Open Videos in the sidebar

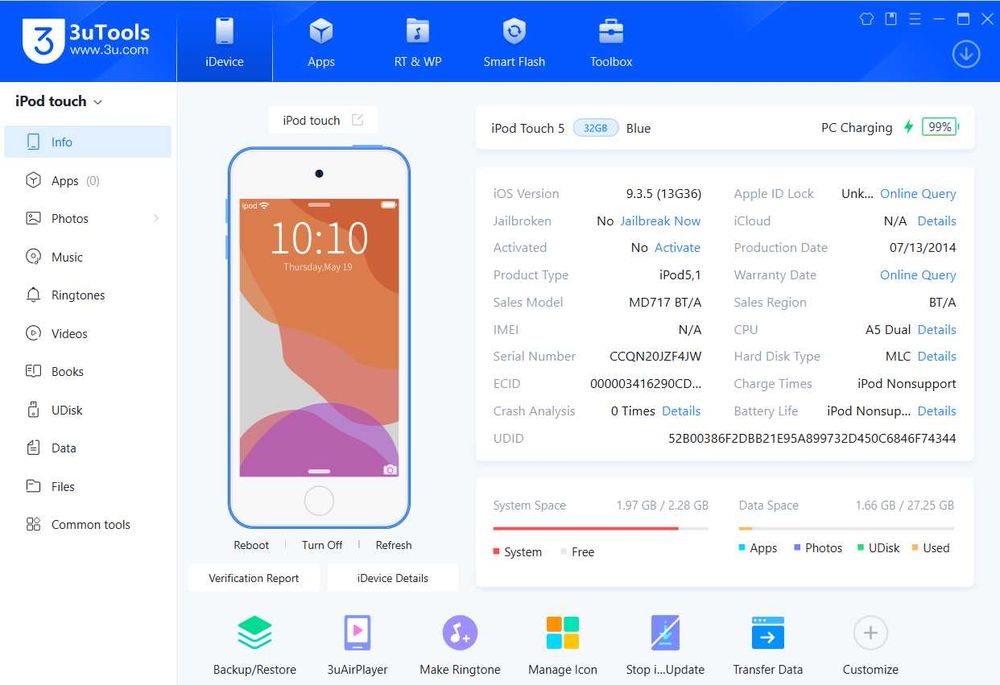tap(88, 334)
